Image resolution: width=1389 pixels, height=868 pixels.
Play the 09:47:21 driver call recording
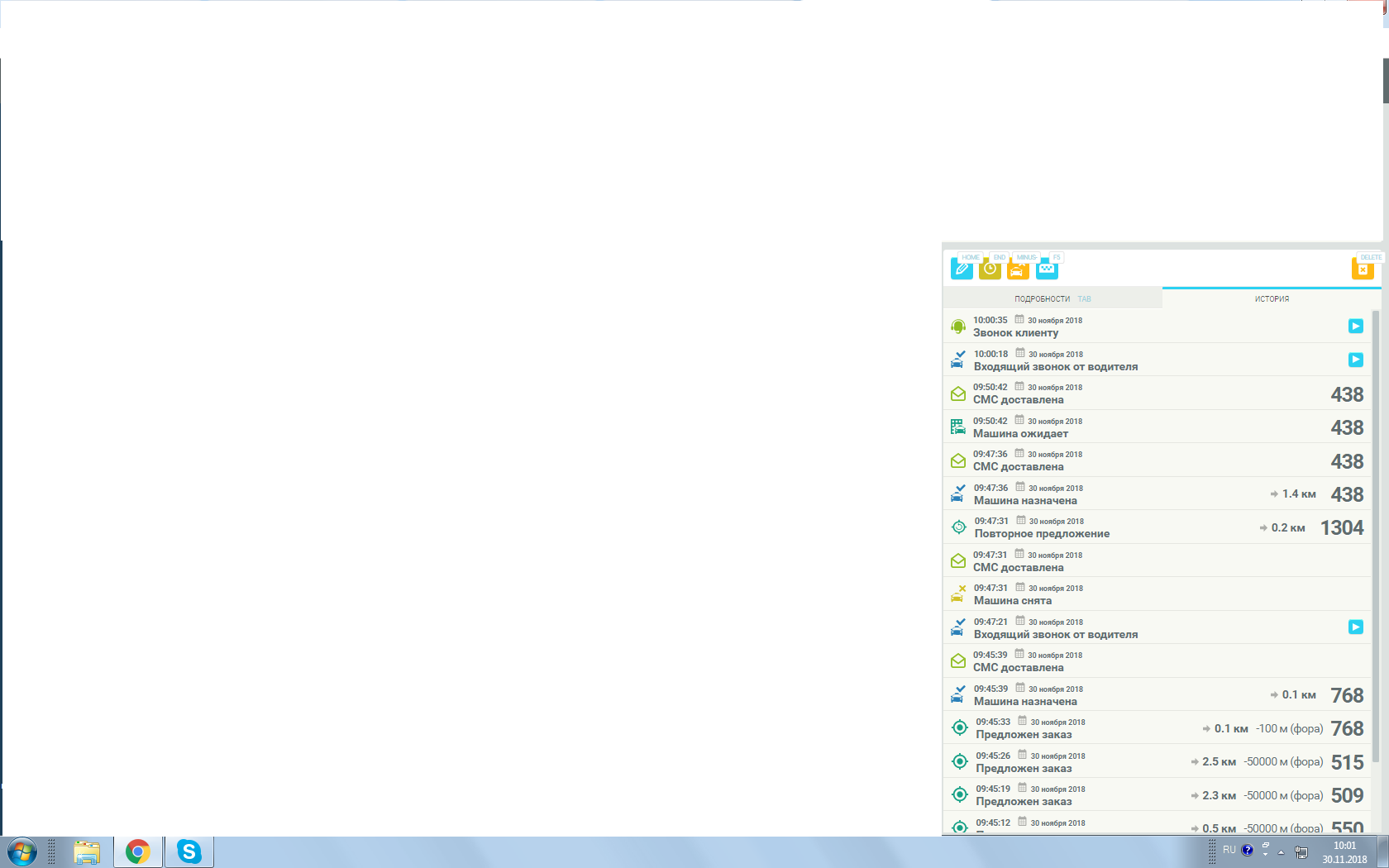1356,627
